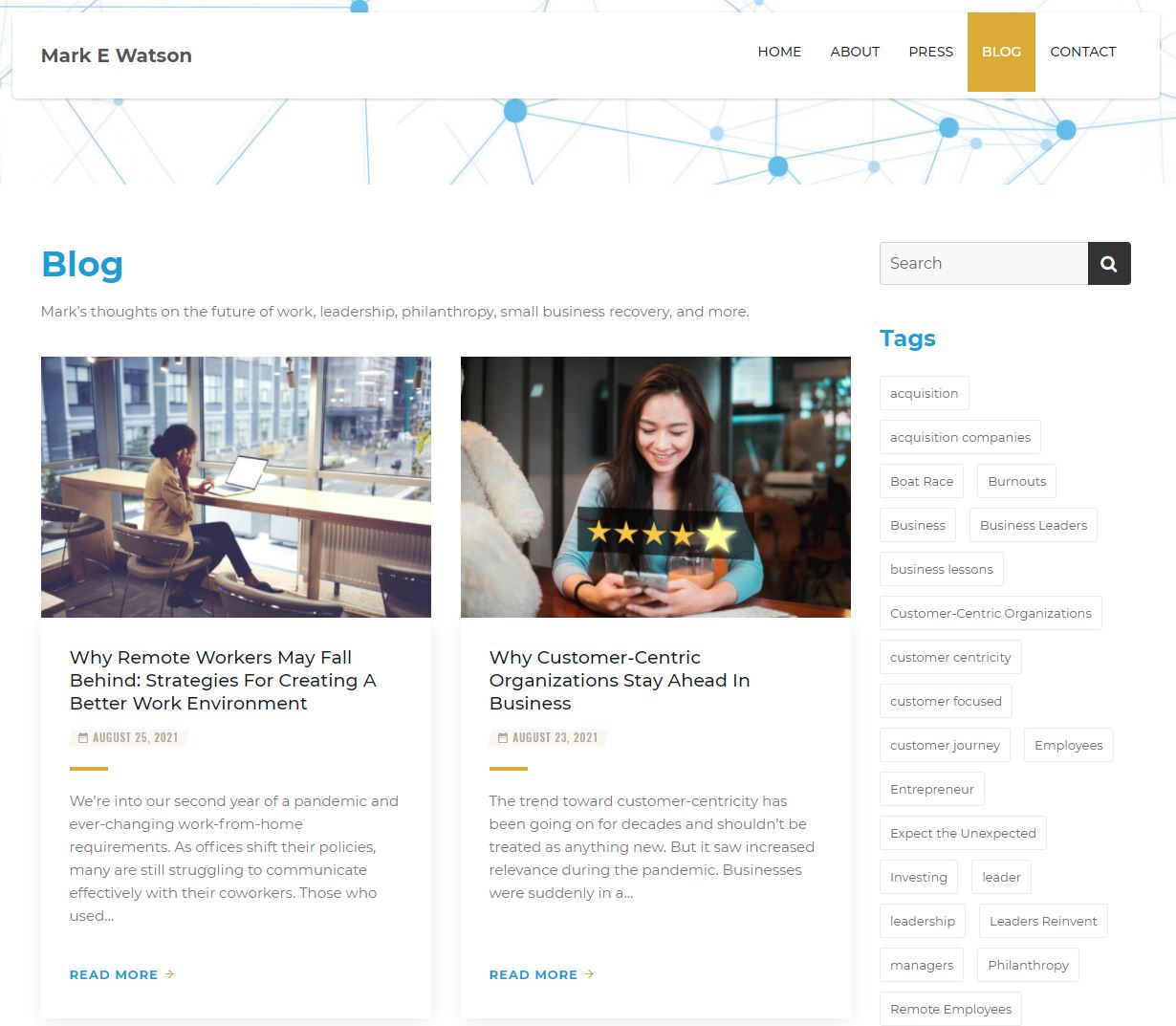The width and height of the screenshot is (1176, 1026).
Task: Choose the Business Leaders tag
Action: click(x=1033, y=525)
